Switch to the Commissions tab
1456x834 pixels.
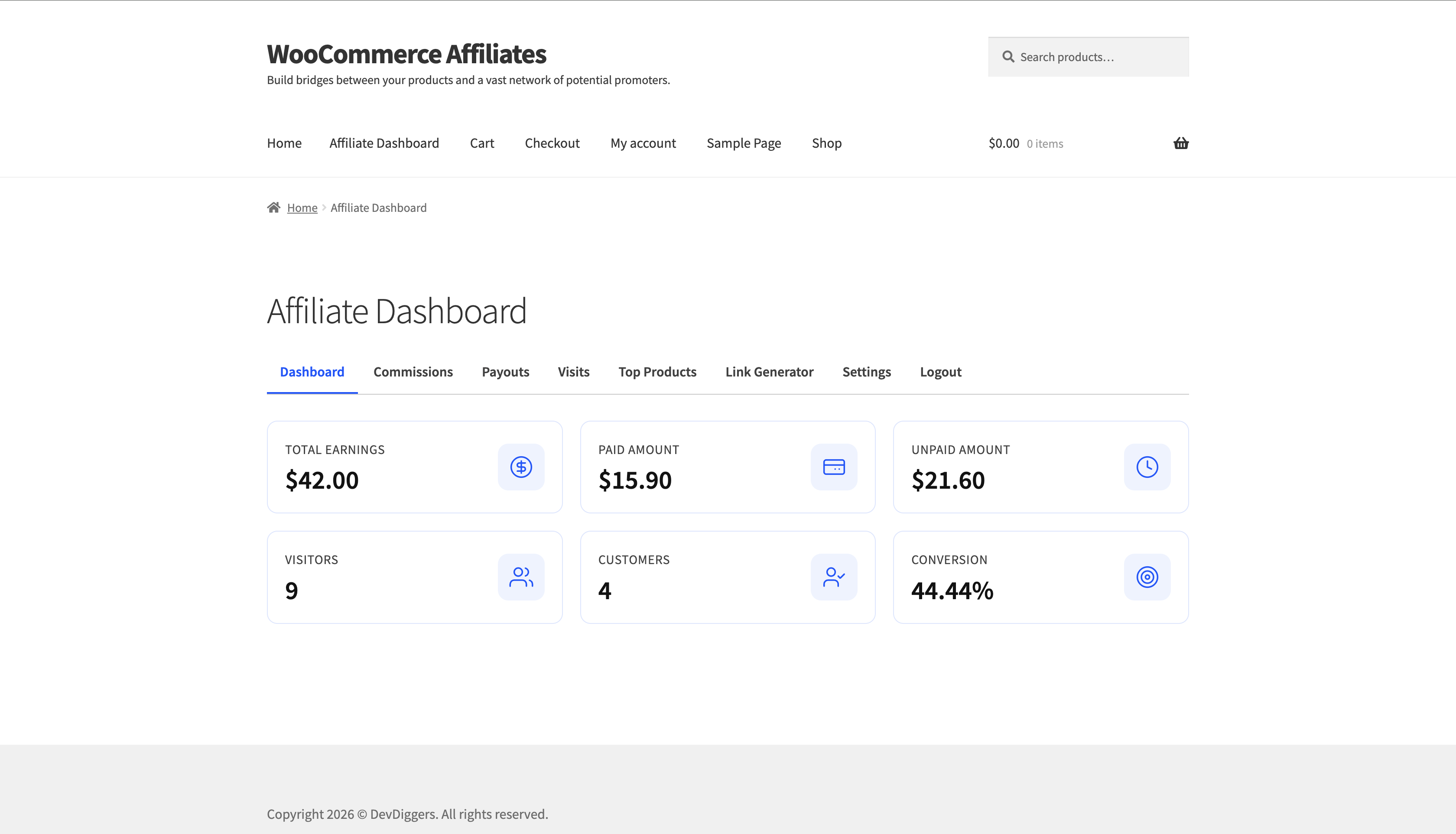[x=413, y=371]
